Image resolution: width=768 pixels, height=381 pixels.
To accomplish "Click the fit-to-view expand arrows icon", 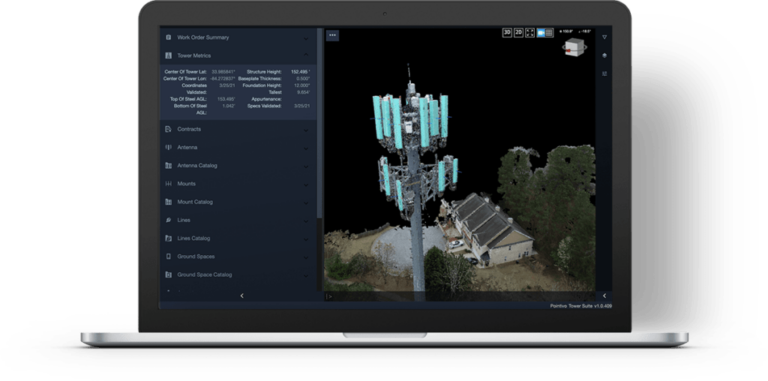I will [x=530, y=33].
